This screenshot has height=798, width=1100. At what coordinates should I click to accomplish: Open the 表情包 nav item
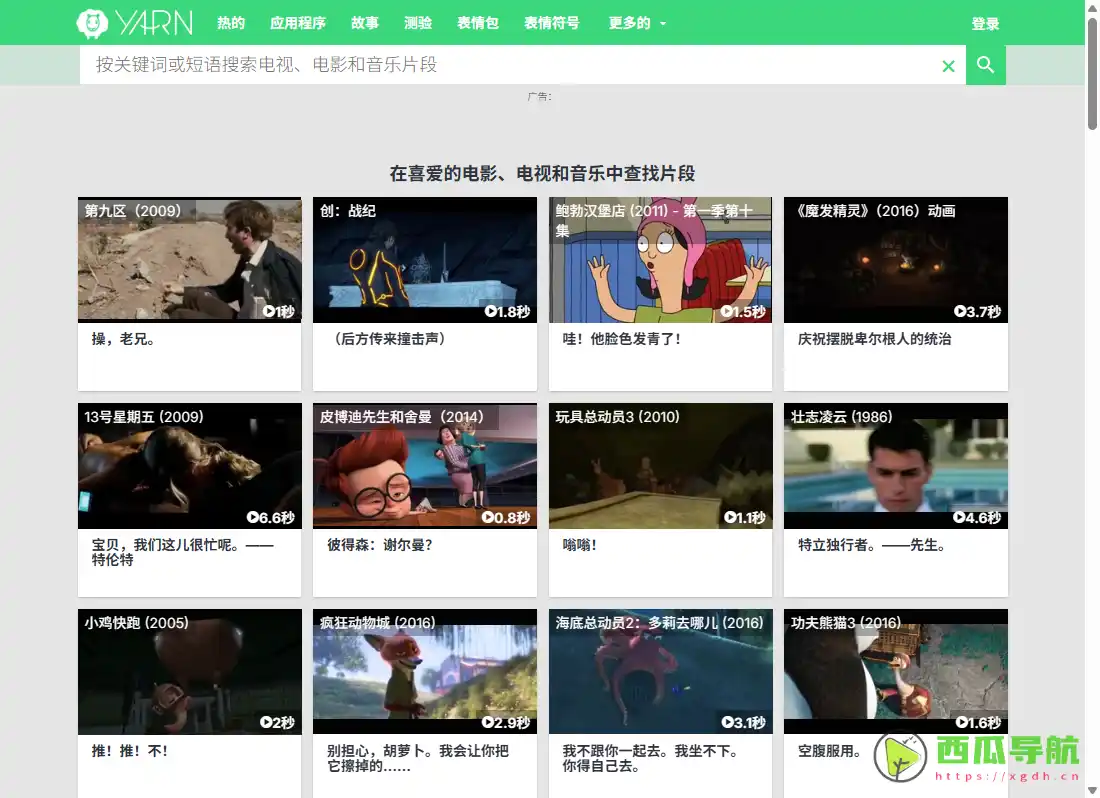pyautogui.click(x=478, y=23)
